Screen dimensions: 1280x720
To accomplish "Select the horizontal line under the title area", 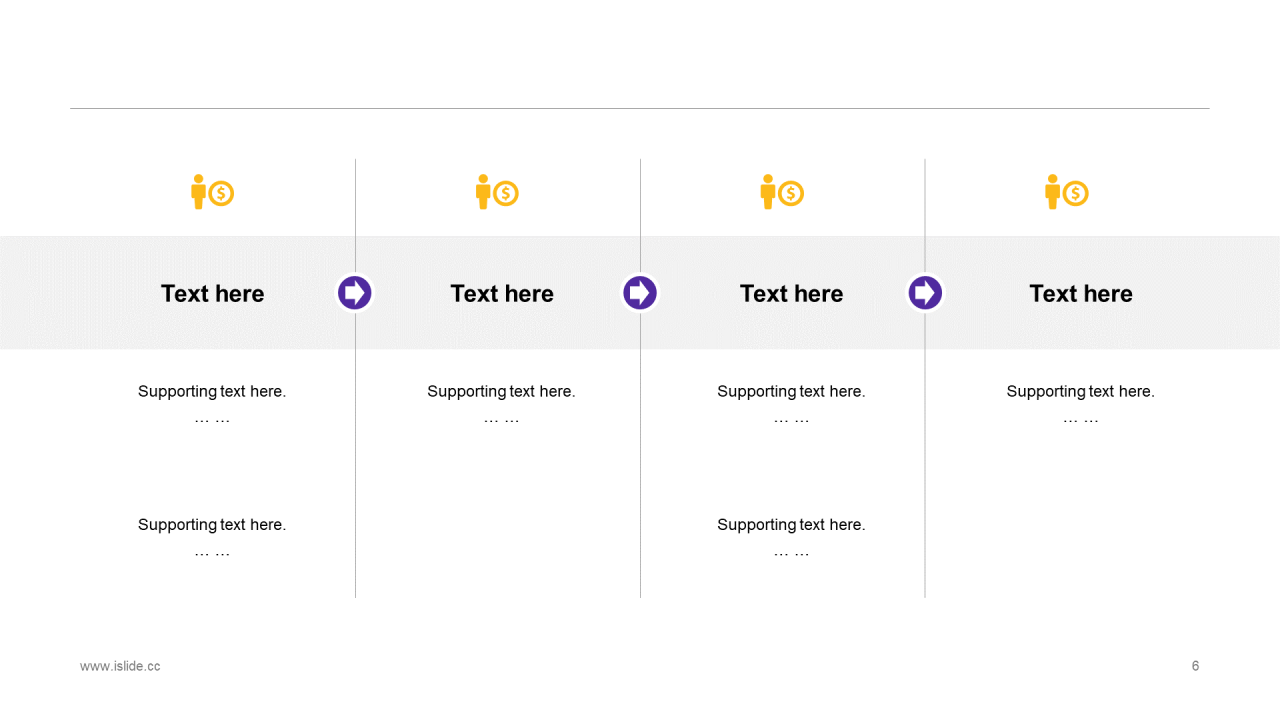I will coord(640,108).
